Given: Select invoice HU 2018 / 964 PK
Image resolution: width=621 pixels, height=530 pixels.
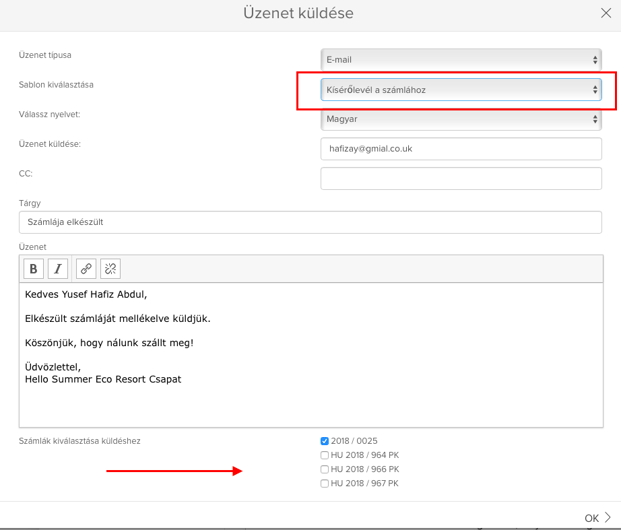Looking at the screenshot, I should click(x=324, y=455).
